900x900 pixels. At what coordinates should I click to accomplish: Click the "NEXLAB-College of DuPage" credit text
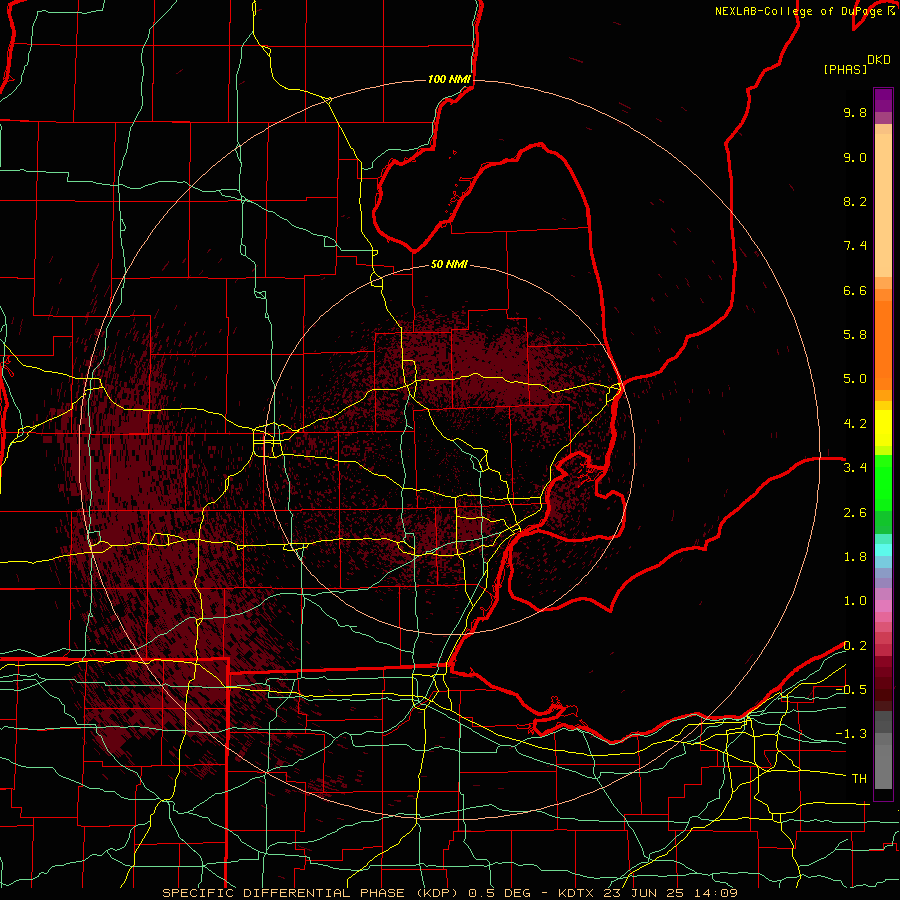coord(800,11)
